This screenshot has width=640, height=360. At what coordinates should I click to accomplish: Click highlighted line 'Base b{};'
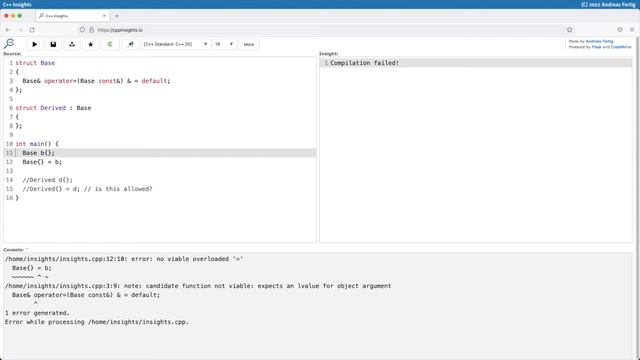tap(38, 153)
